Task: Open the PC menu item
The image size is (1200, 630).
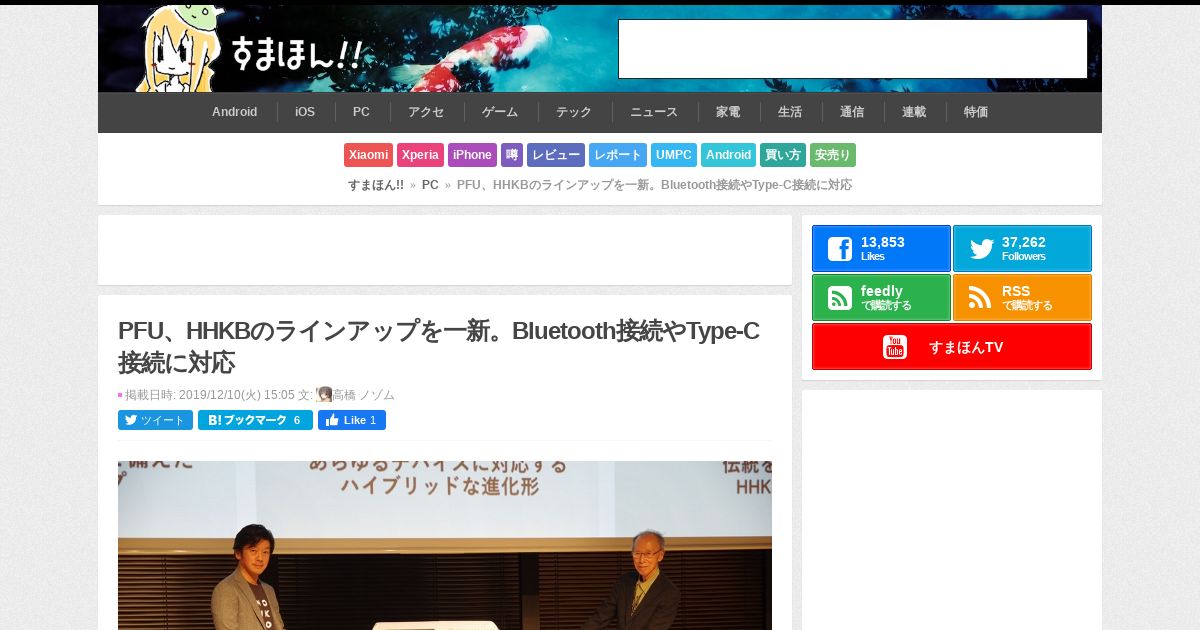Action: (x=361, y=112)
